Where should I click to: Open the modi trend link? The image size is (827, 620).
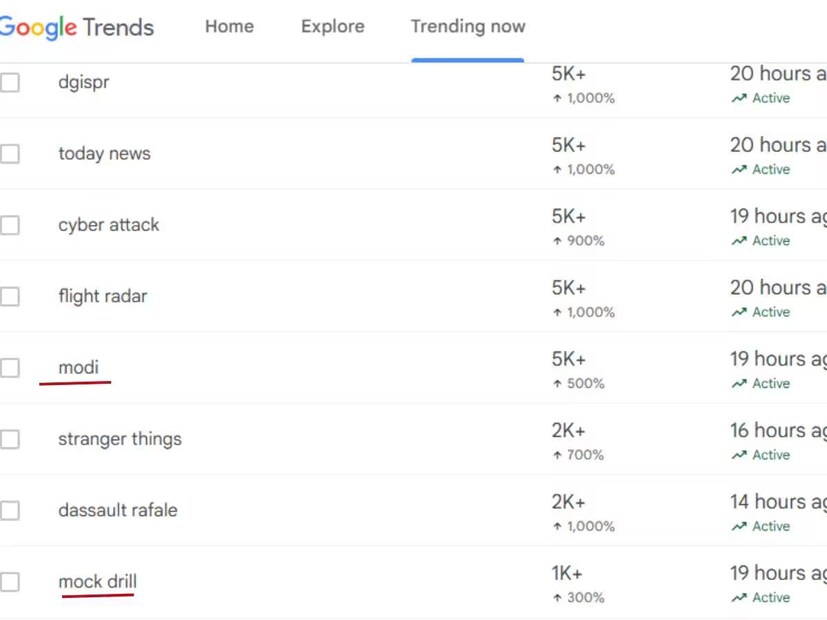78,368
